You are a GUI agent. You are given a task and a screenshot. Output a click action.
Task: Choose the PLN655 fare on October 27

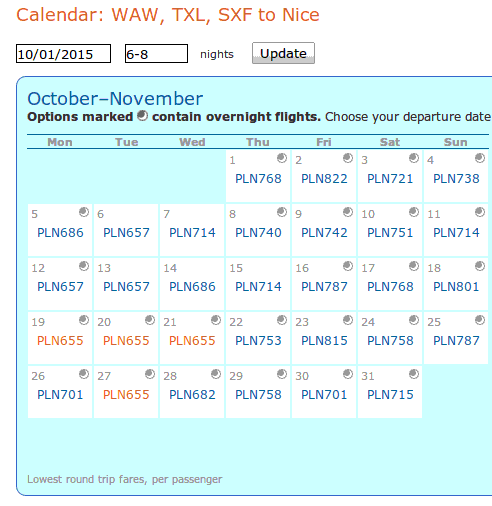click(x=126, y=395)
